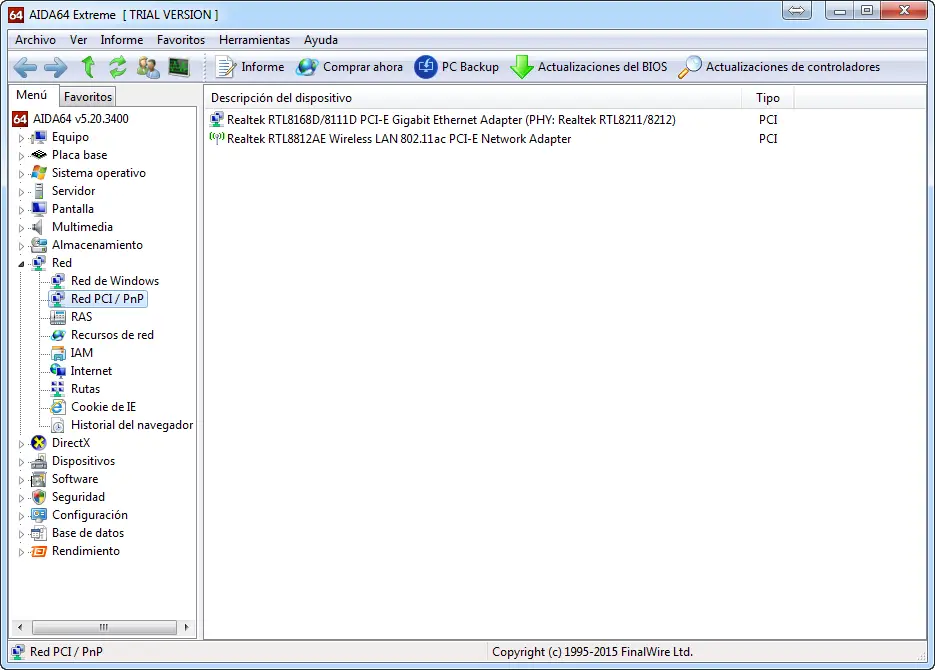Click the network icon of RTL8168D adapter
935x670 pixels.
[217, 119]
